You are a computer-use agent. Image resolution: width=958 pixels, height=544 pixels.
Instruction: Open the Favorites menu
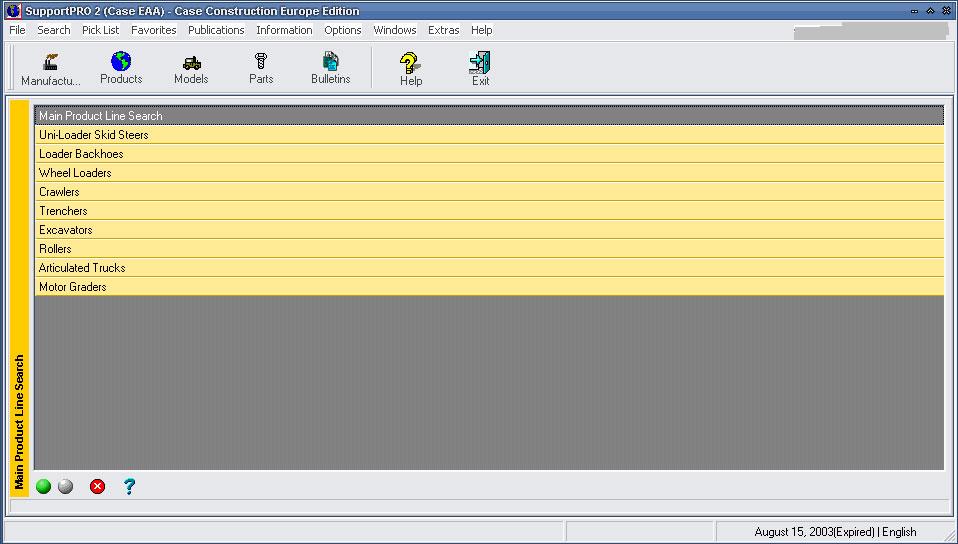point(154,30)
